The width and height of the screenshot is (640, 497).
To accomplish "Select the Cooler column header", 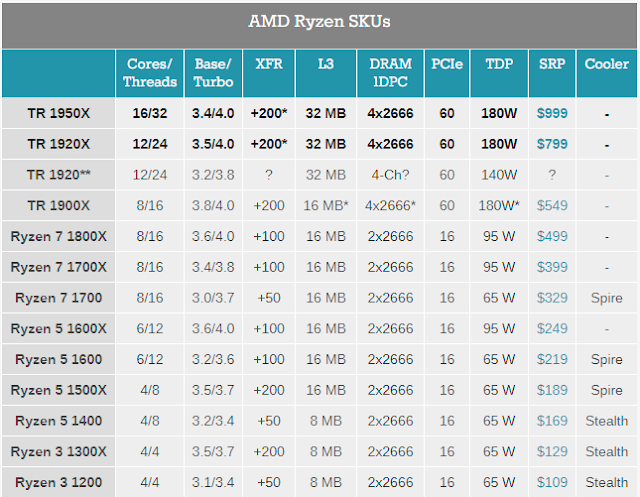I will coord(607,65).
